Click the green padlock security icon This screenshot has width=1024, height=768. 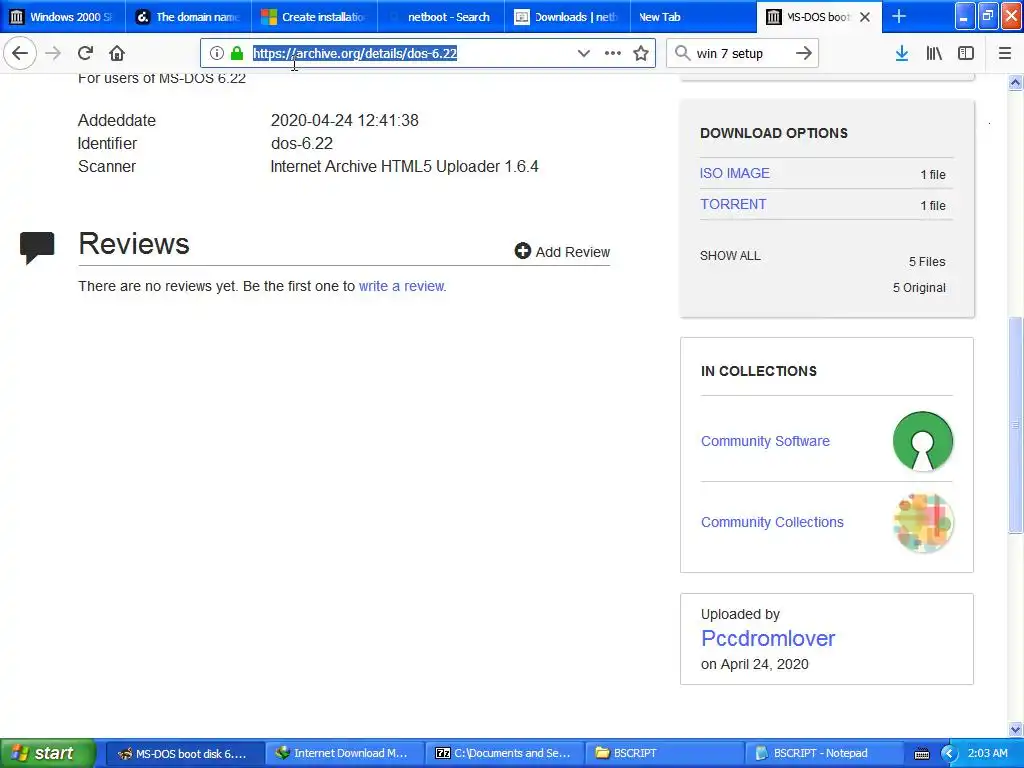(237, 54)
